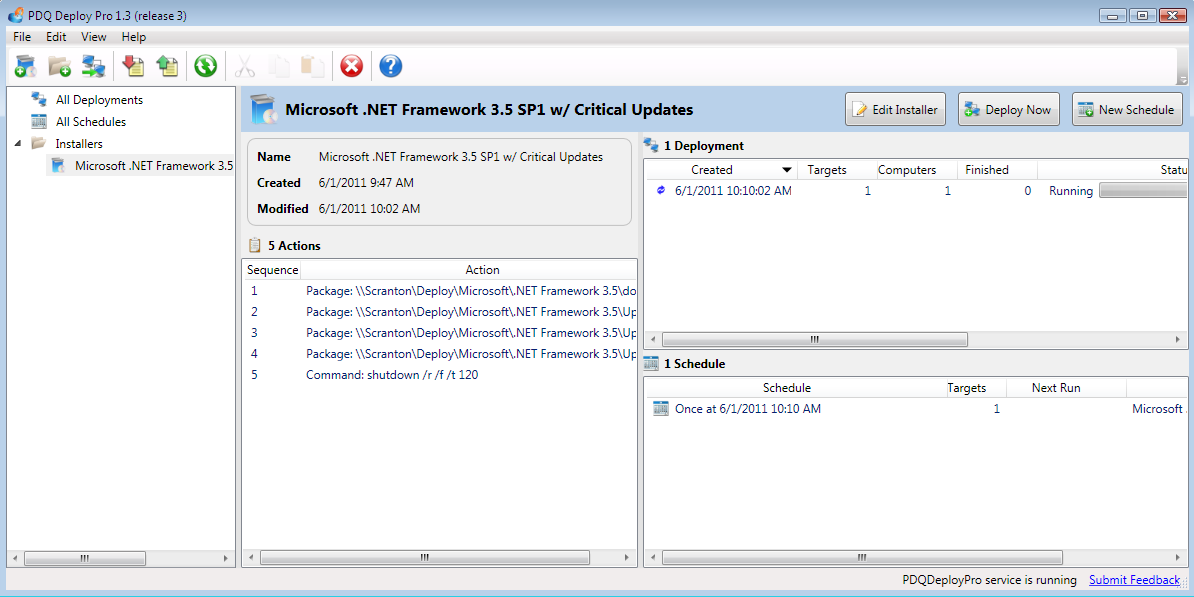The width and height of the screenshot is (1194, 597).
Task: Click the Paste clipboard toolbar icon
Action: pos(312,66)
